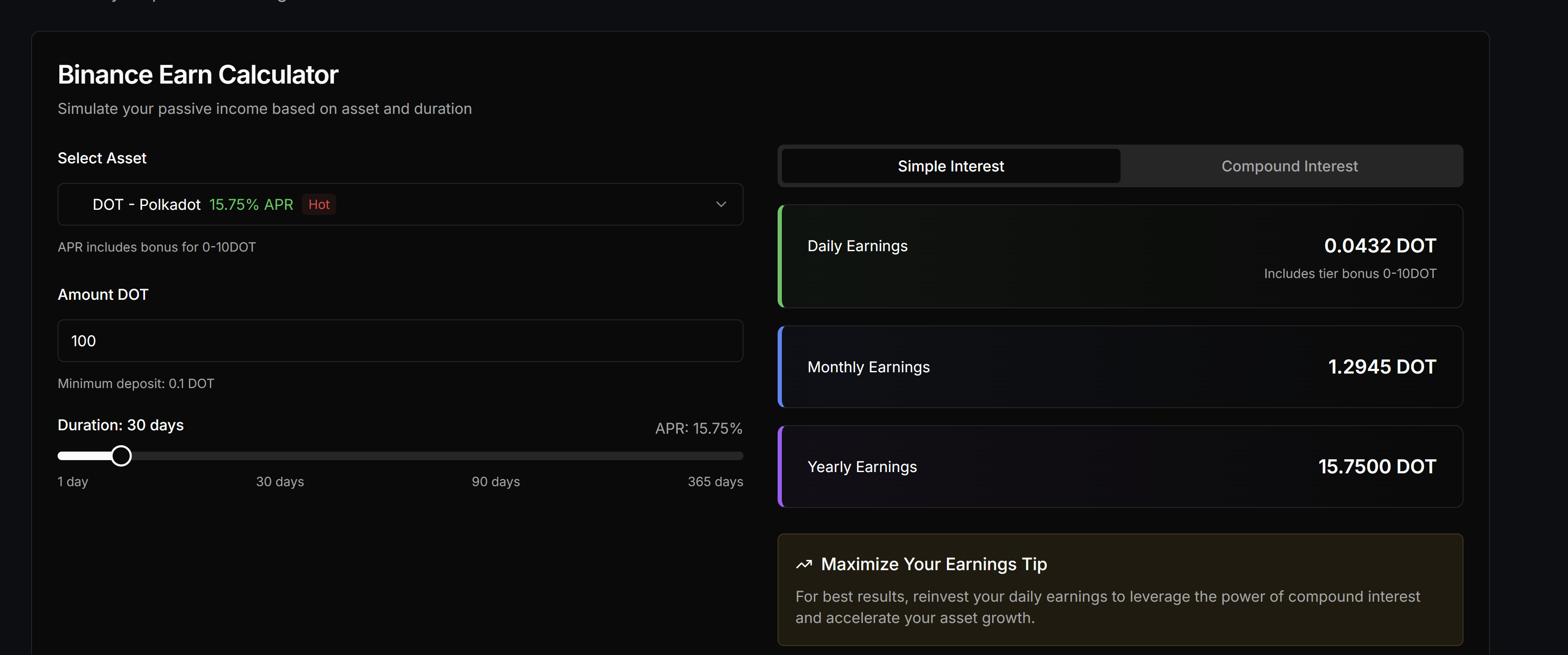Image resolution: width=1568 pixels, height=655 pixels.
Task: Click the Duration slider handle
Action: (121, 456)
